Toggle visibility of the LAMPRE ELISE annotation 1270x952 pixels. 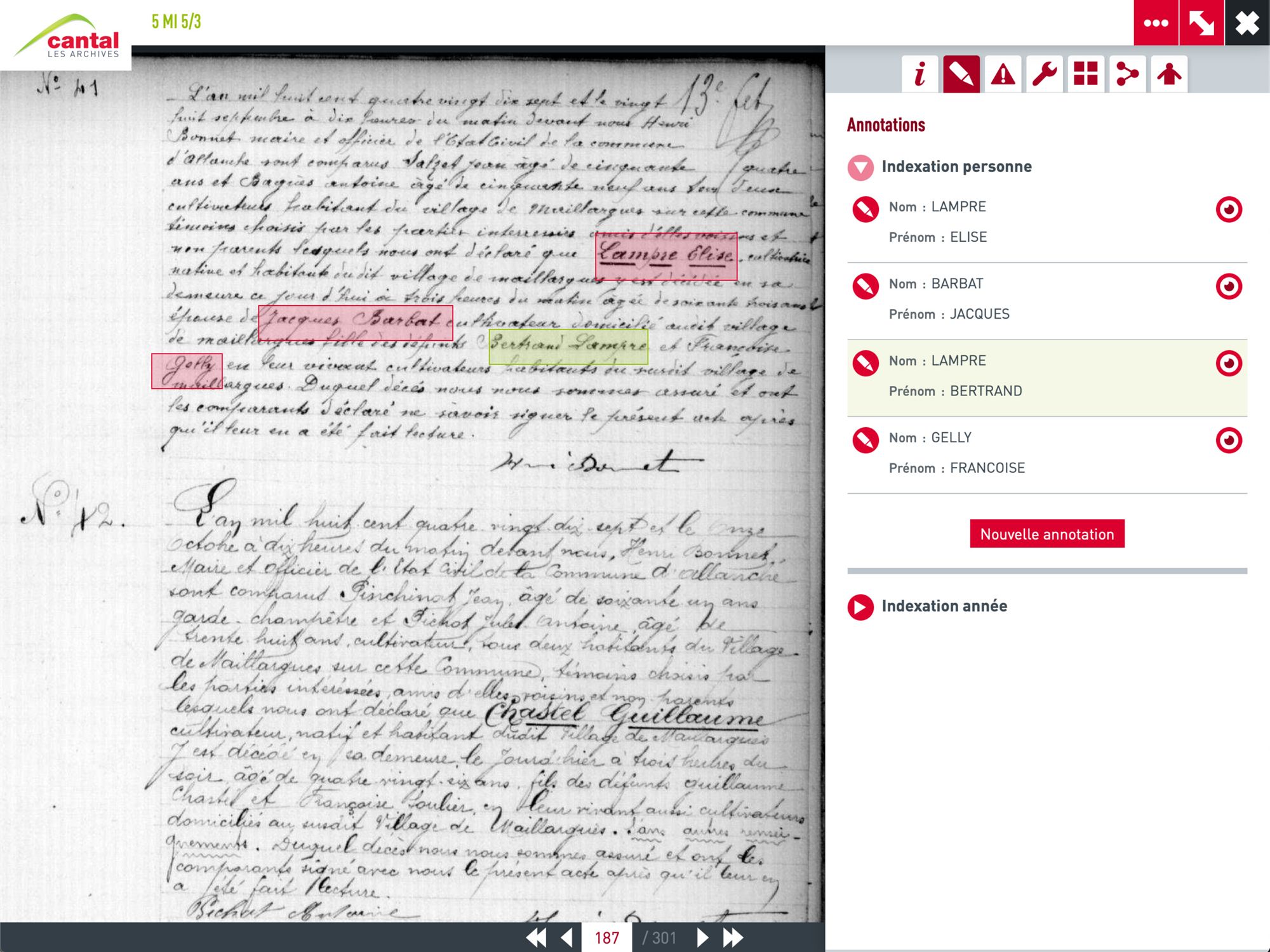(1229, 209)
